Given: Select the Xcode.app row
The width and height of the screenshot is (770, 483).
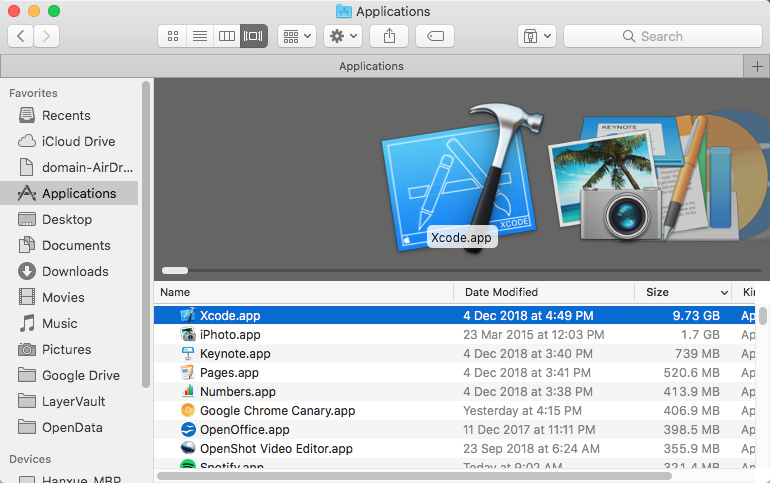Looking at the screenshot, I should tap(455, 315).
